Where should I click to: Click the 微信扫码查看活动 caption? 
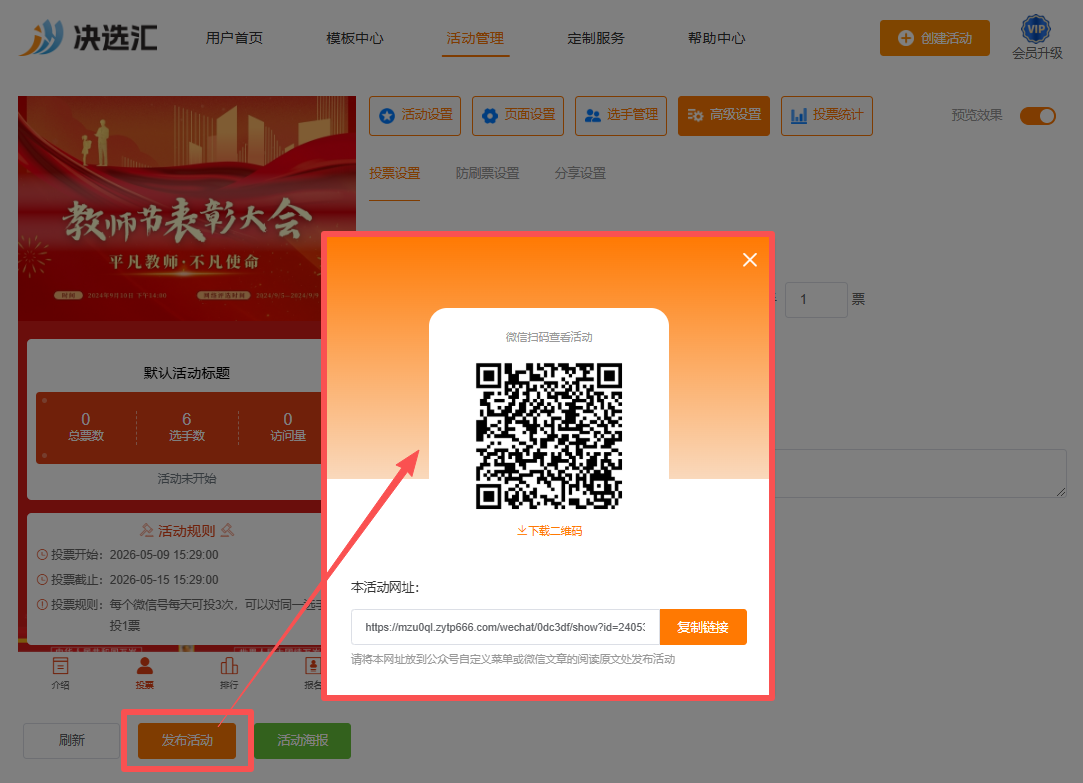click(549, 337)
